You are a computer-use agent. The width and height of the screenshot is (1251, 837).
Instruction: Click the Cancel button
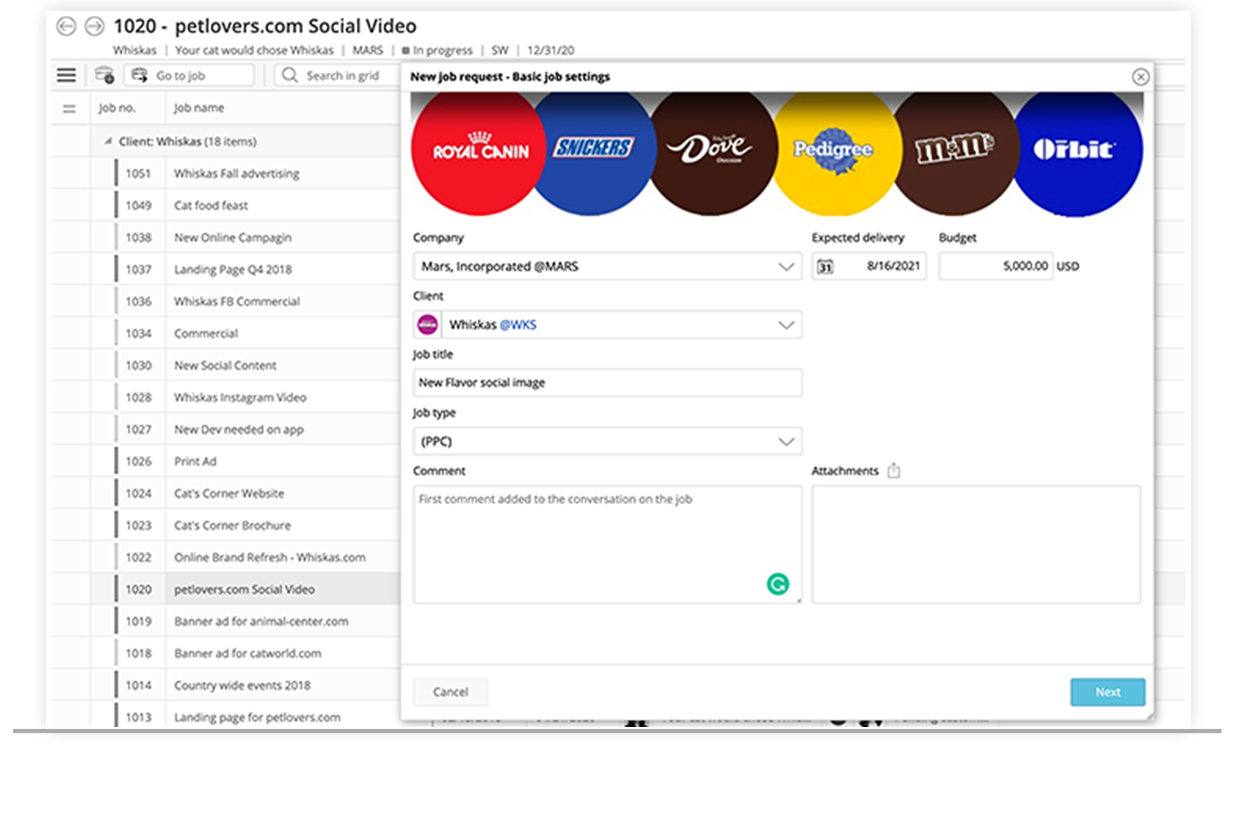click(450, 691)
